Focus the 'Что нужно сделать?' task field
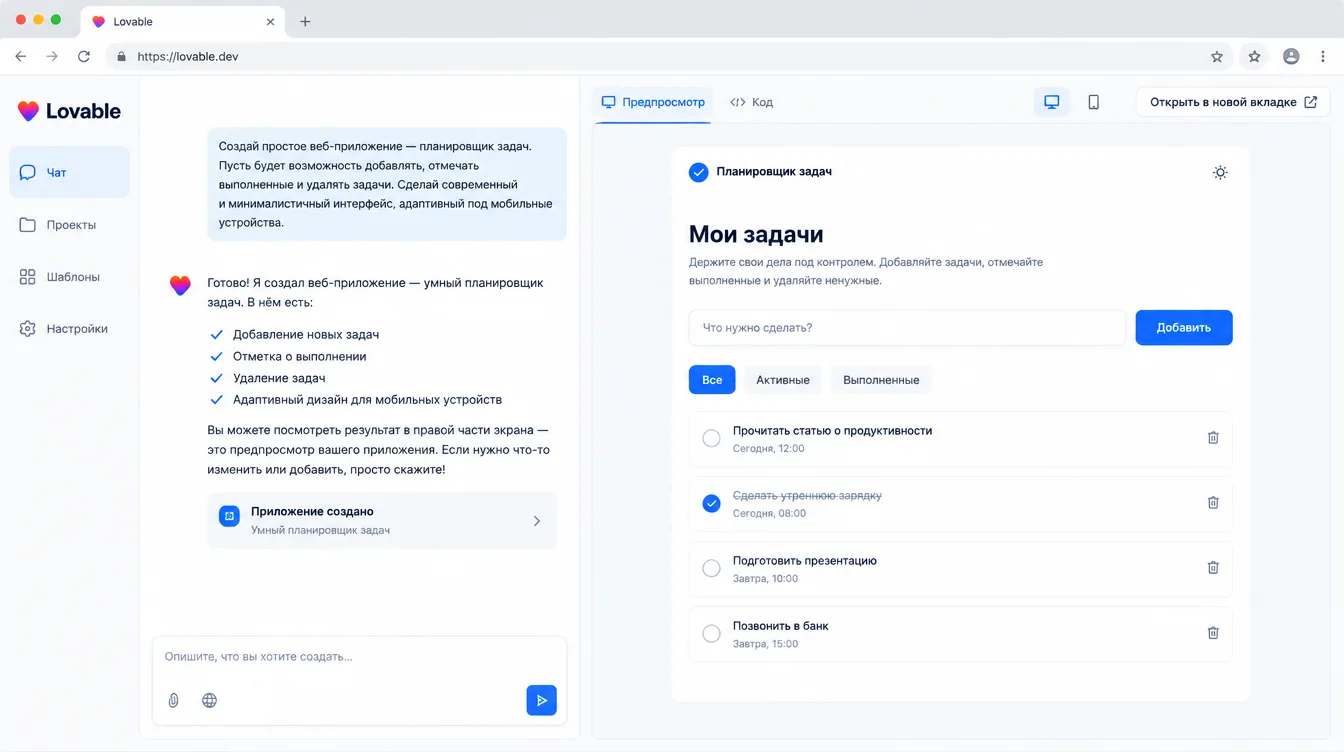Screen dimensions: 1344x752 pyautogui.click(x=907, y=328)
